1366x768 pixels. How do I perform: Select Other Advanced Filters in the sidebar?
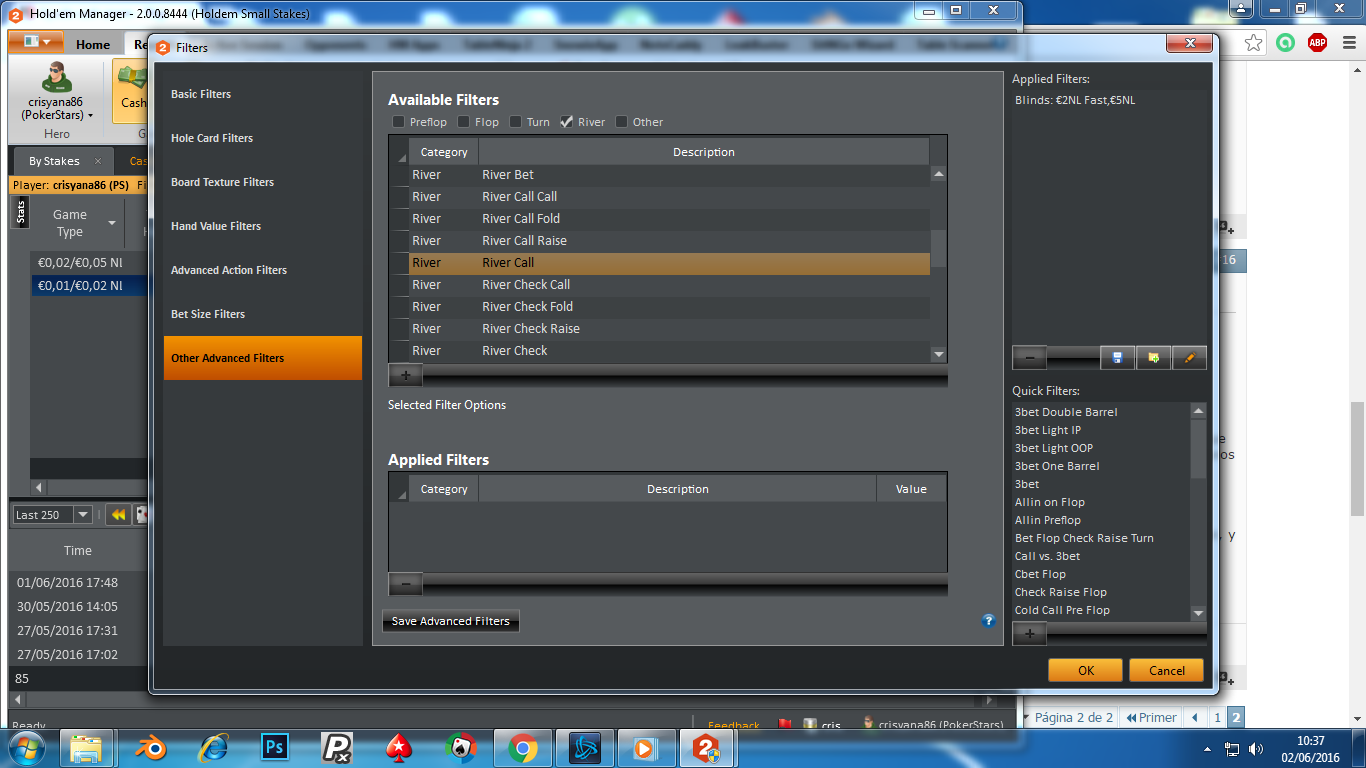point(263,358)
